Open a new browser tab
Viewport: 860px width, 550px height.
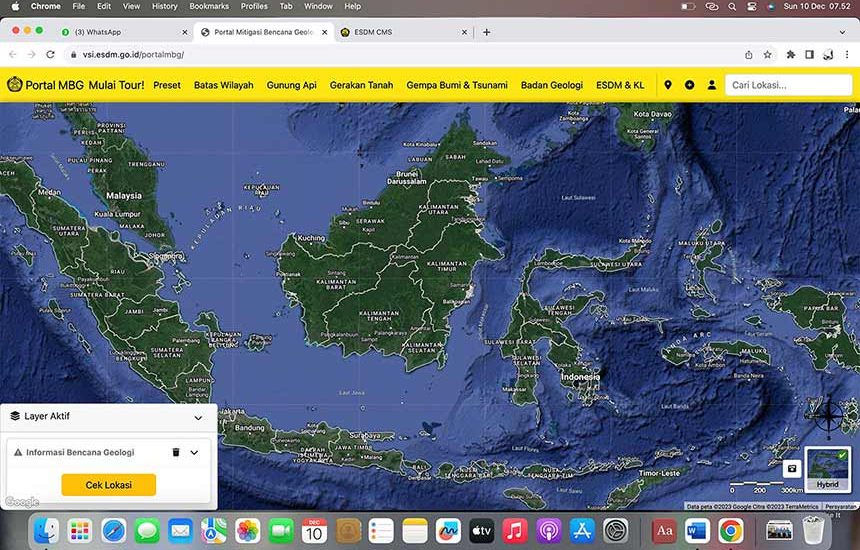[486, 32]
